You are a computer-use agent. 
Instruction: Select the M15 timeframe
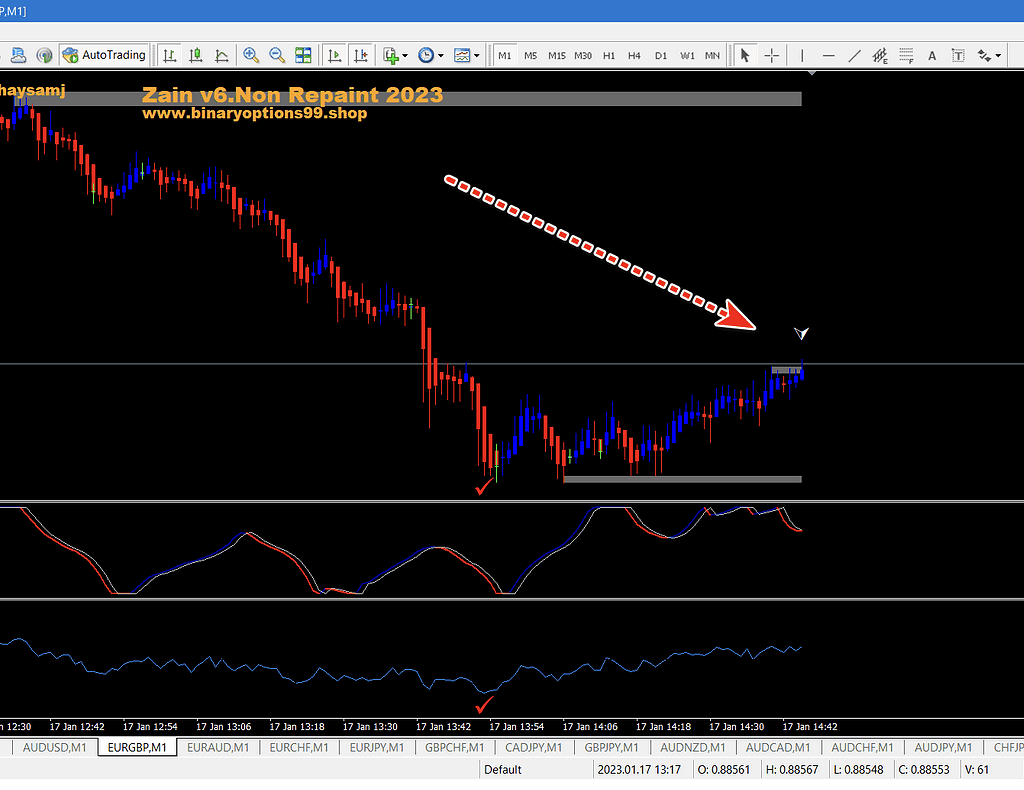click(x=556, y=55)
